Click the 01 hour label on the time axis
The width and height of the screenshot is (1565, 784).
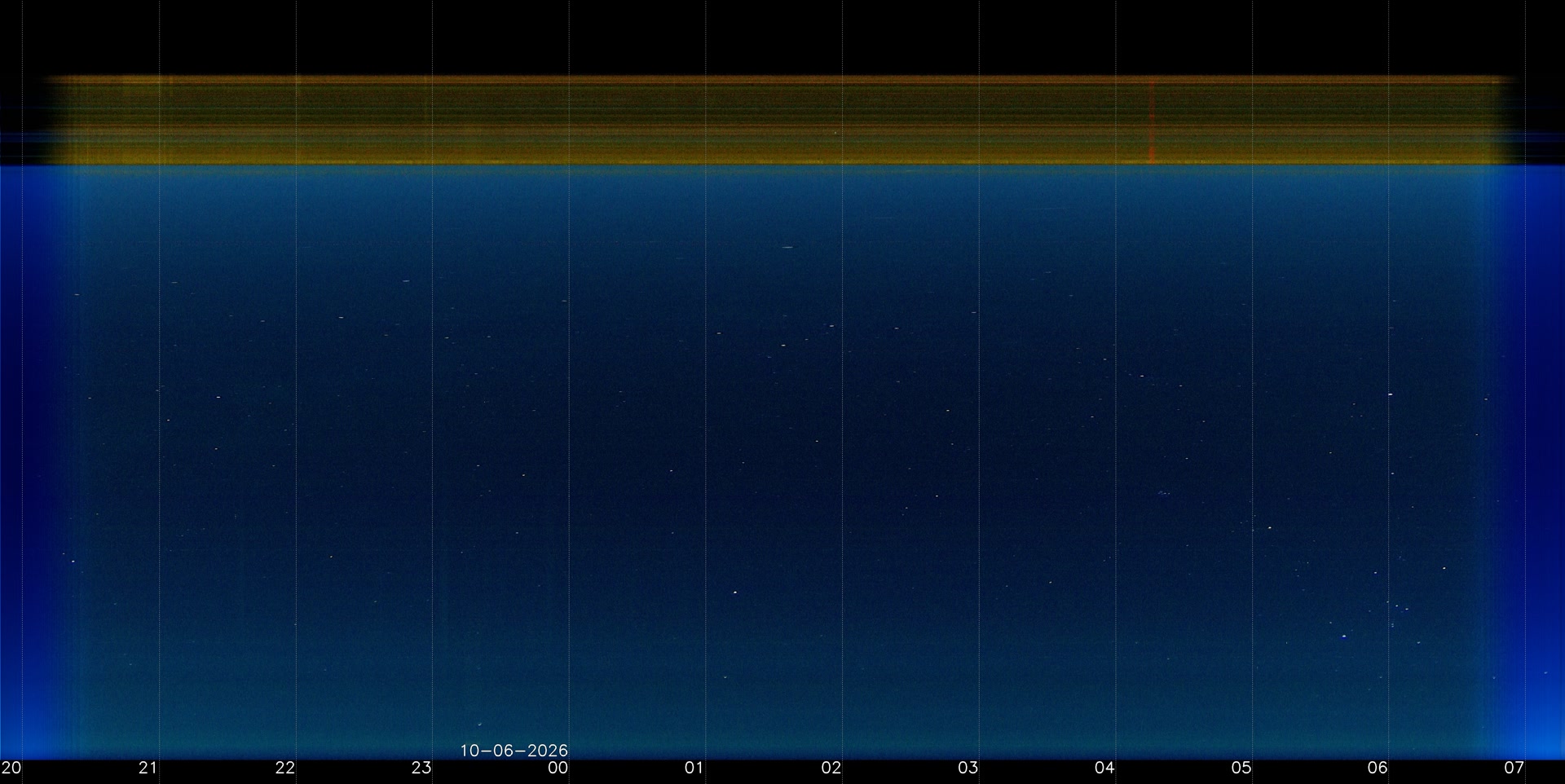[694, 768]
